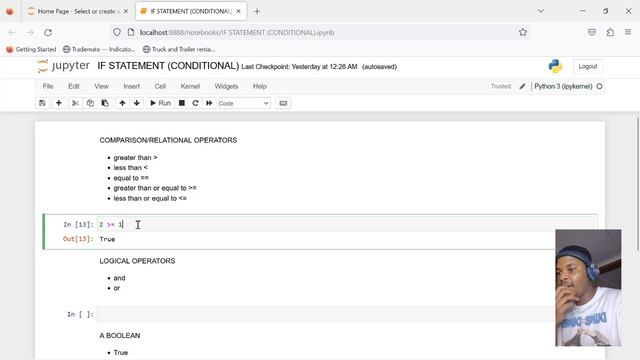Click the greater than or equal to >= bullet
The image size is (640, 360).
point(155,188)
